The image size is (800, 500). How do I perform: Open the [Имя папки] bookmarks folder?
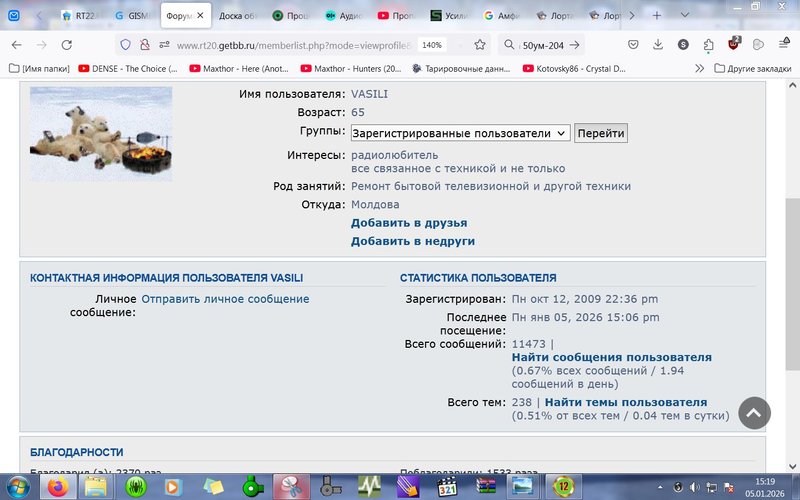(39, 68)
